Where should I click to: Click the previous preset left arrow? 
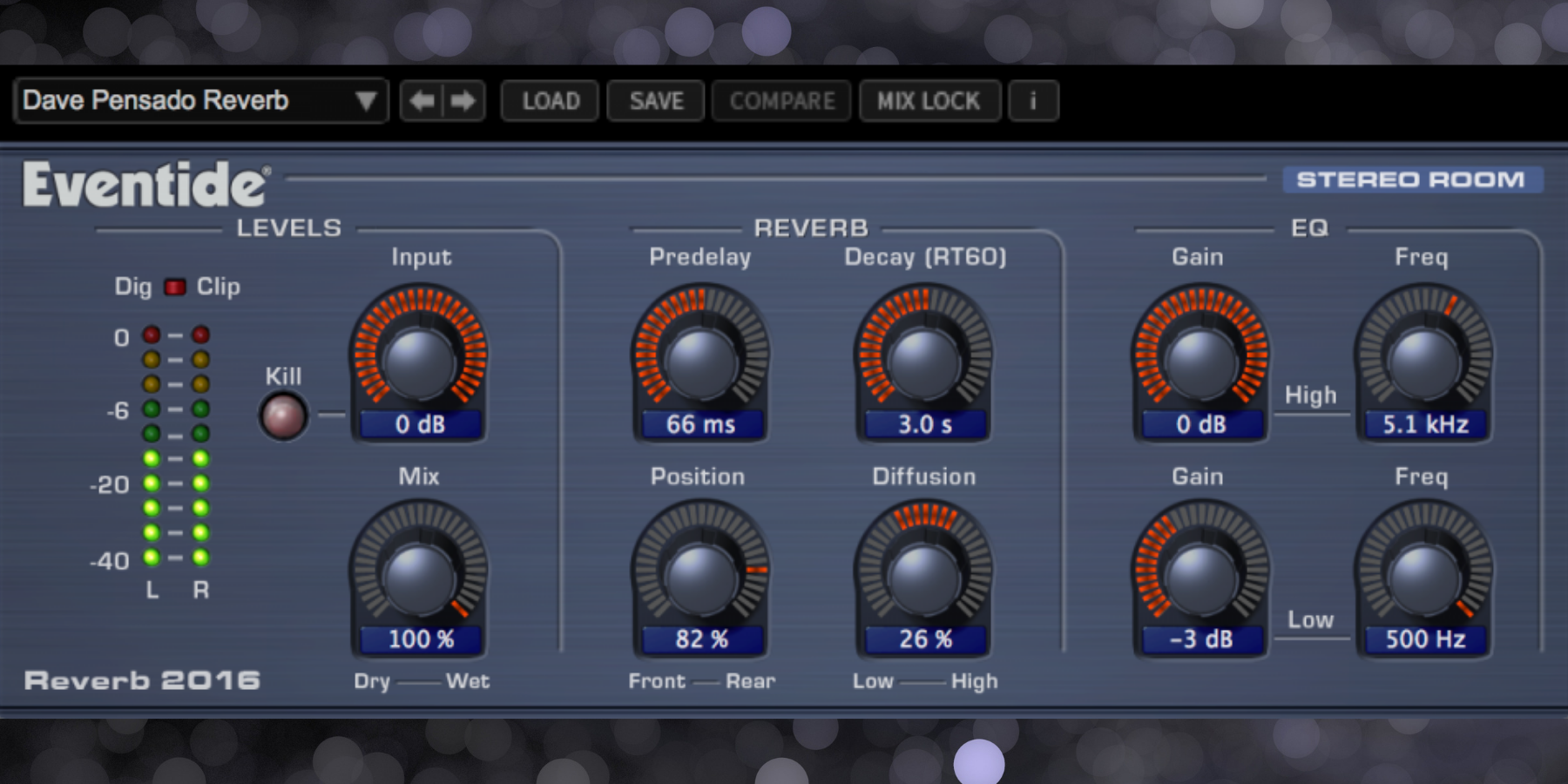[422, 101]
